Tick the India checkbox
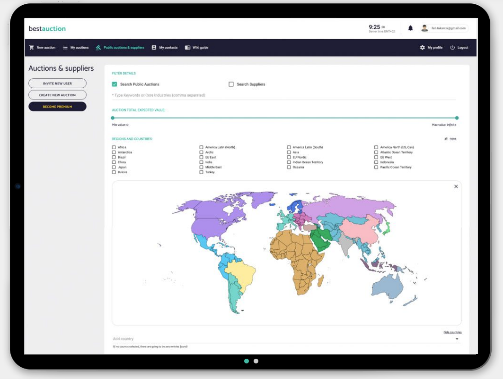Screen dimensions: 503x379 pyautogui.click(x=201, y=162)
